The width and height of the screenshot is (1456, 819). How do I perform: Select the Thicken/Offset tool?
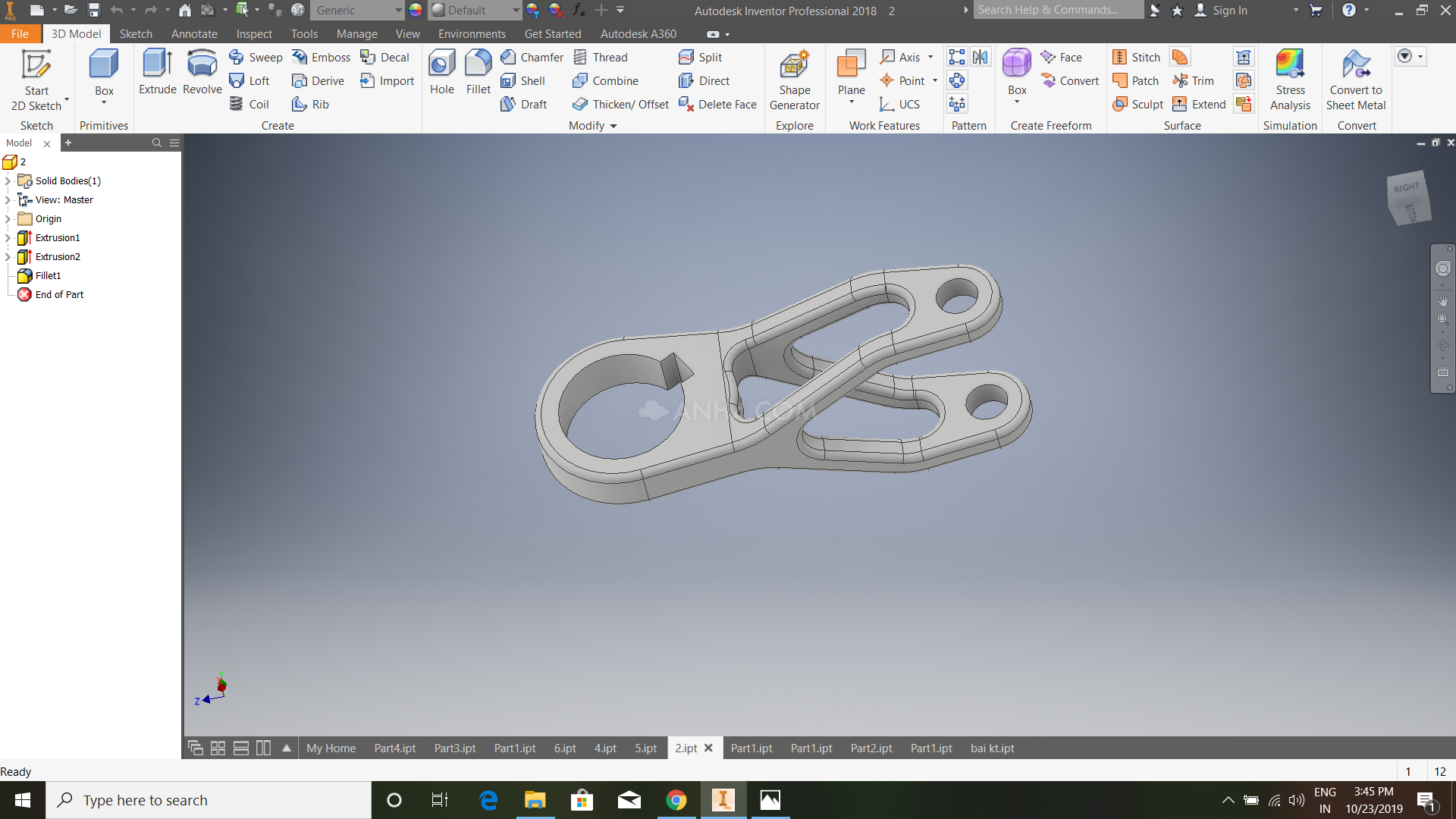point(621,105)
